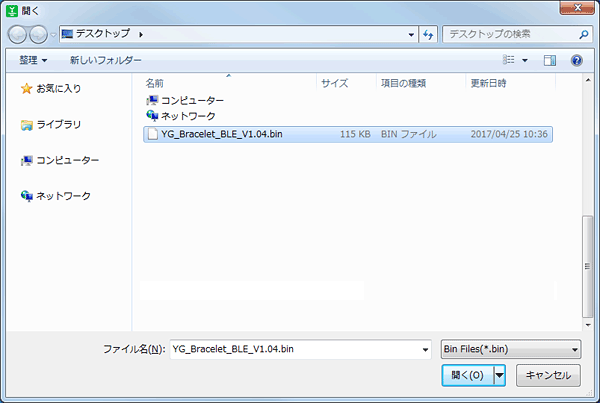This screenshot has height=403, width=600.
Task: Click the sidebar コンピューター monitor icon
Action: coord(26,161)
